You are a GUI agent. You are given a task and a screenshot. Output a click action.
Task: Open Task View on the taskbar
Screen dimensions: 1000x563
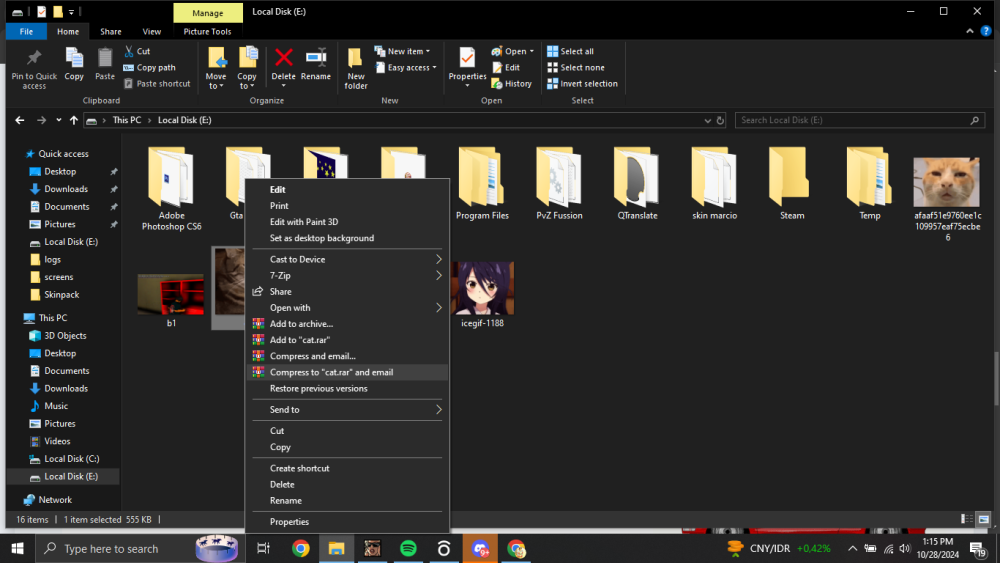263,548
